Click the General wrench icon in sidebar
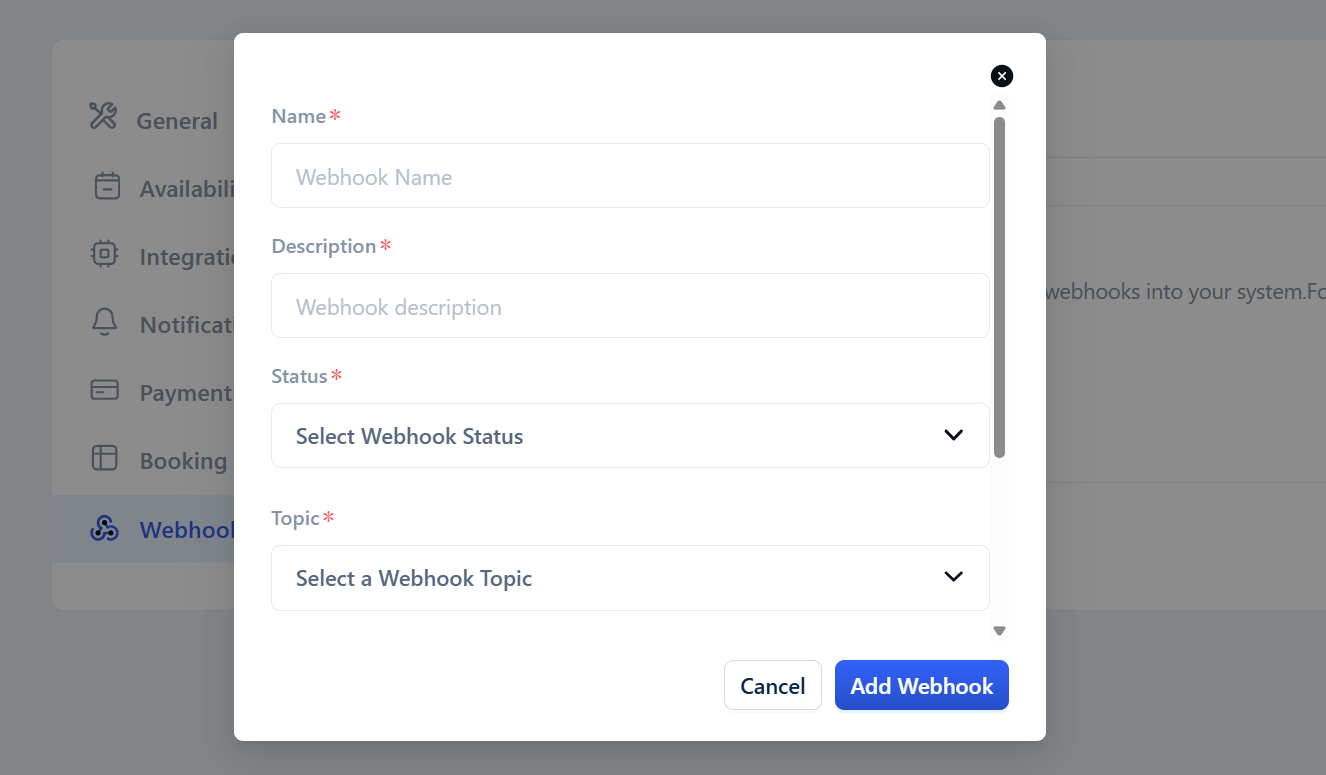The height and width of the screenshot is (775, 1326). (x=103, y=116)
